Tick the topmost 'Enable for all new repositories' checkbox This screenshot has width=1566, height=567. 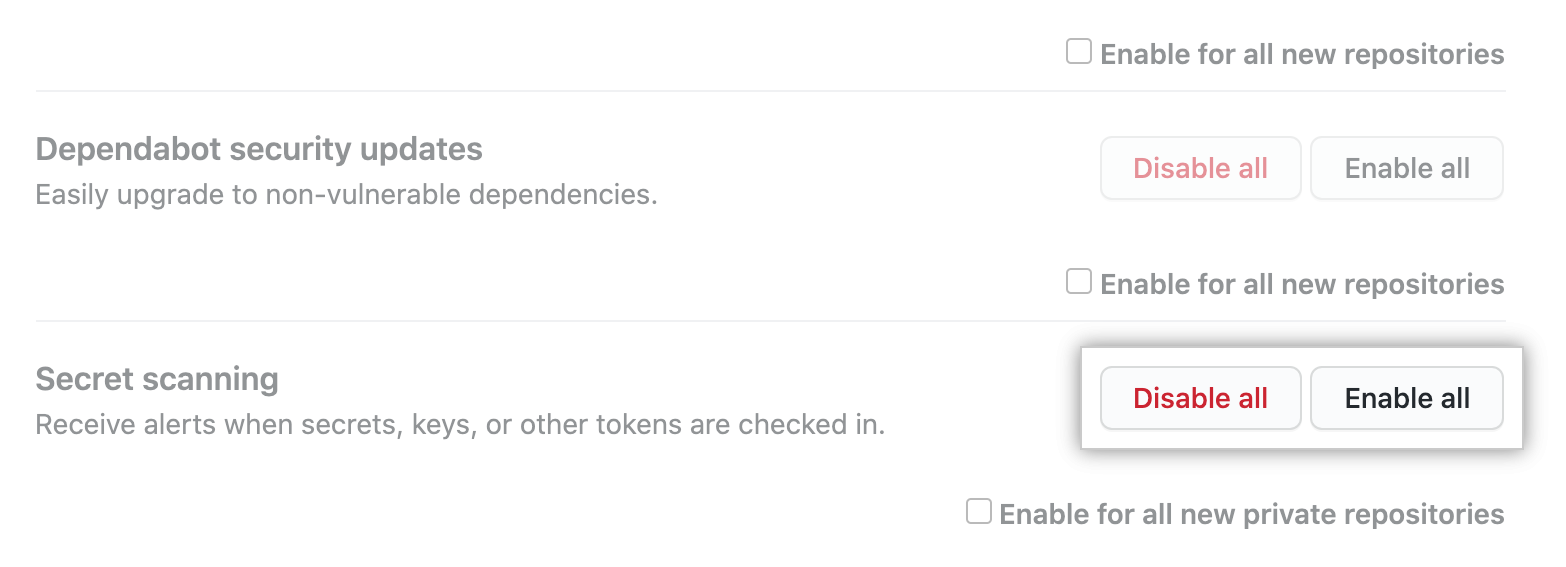click(x=1078, y=52)
